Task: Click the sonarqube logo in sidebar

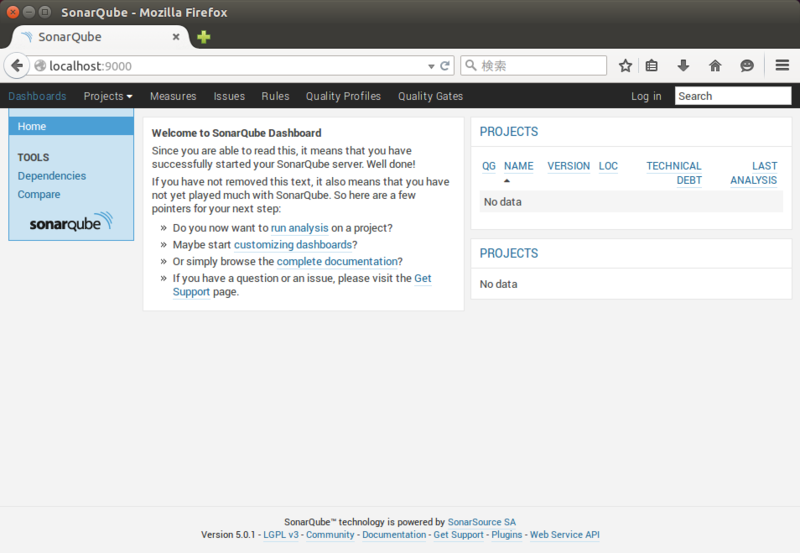Action: pos(71,222)
